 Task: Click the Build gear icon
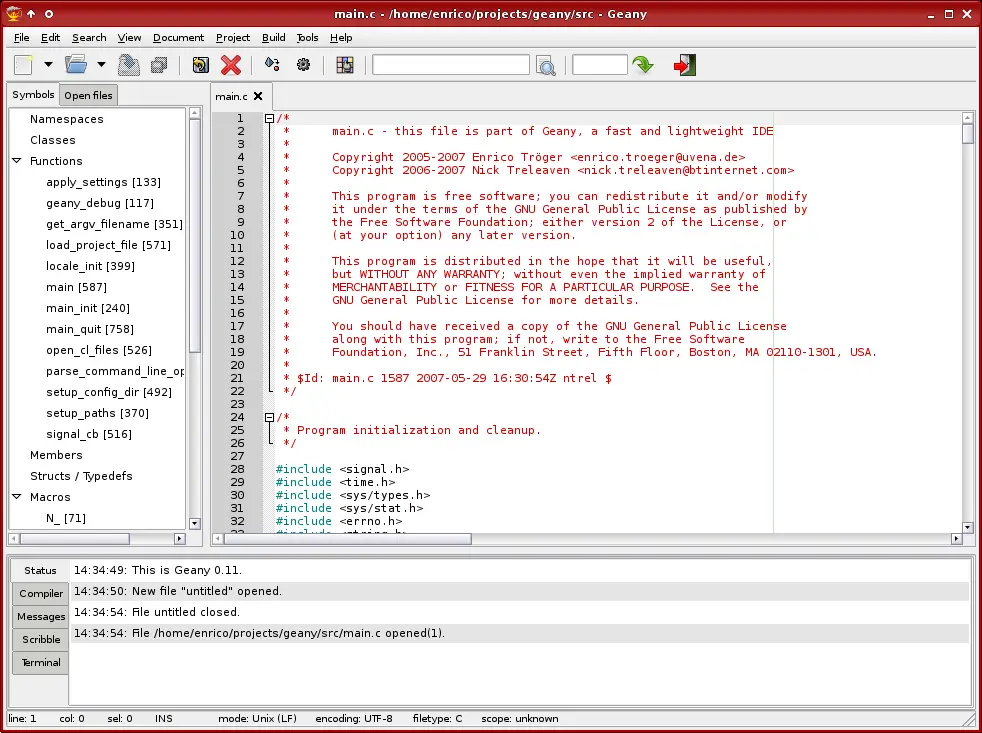click(304, 65)
